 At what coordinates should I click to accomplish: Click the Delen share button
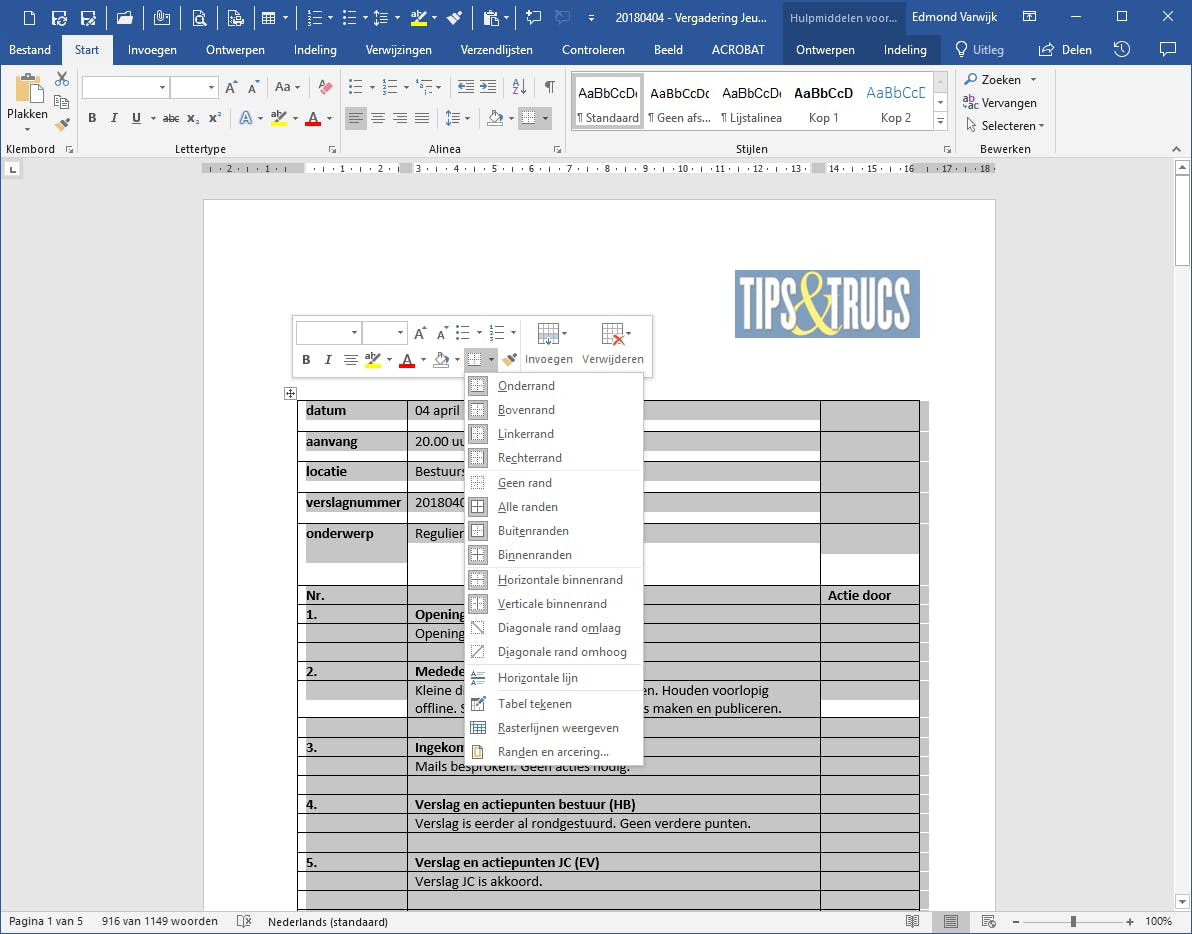1064,50
